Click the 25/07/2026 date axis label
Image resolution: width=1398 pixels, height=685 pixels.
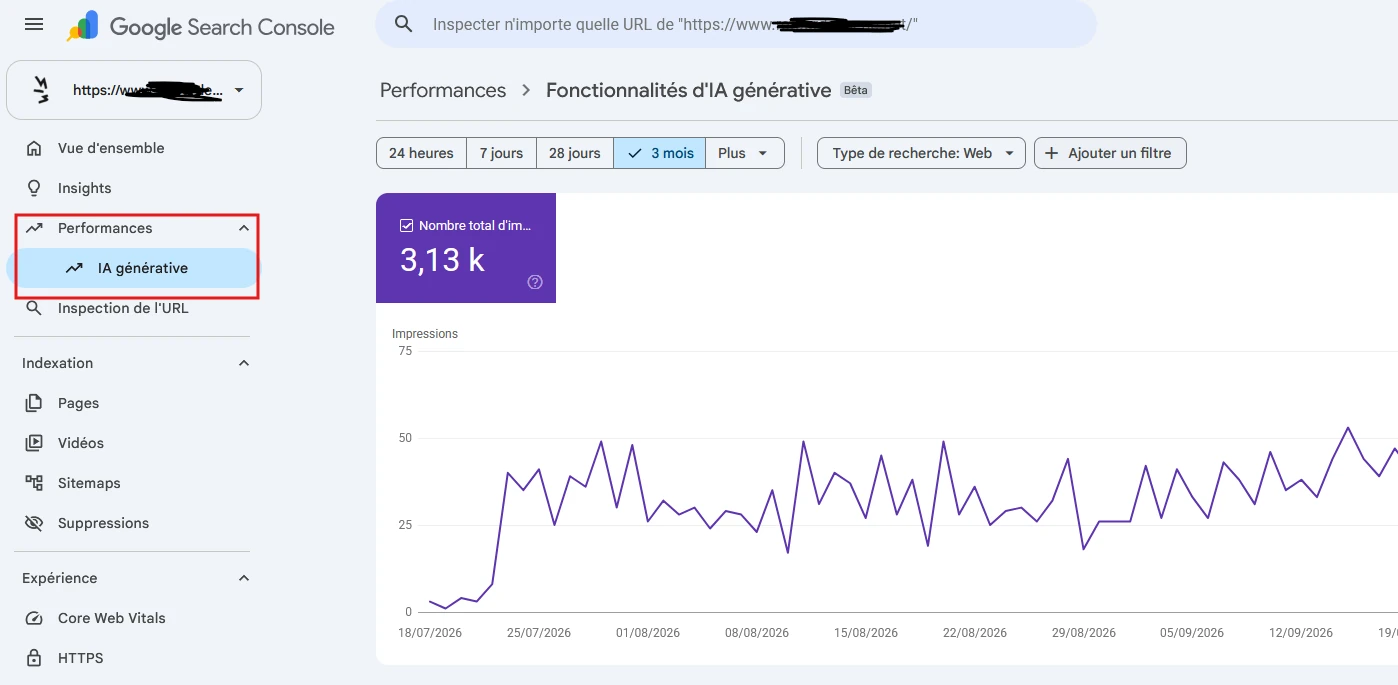539,633
